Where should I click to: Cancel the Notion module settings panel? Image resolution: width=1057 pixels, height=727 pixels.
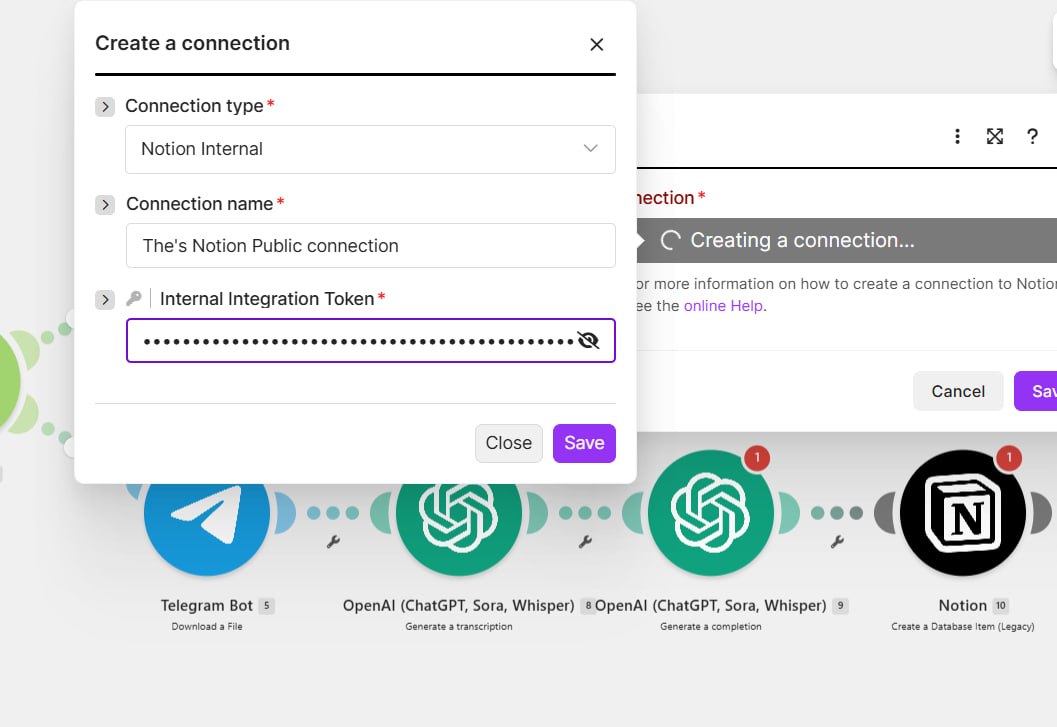click(958, 391)
